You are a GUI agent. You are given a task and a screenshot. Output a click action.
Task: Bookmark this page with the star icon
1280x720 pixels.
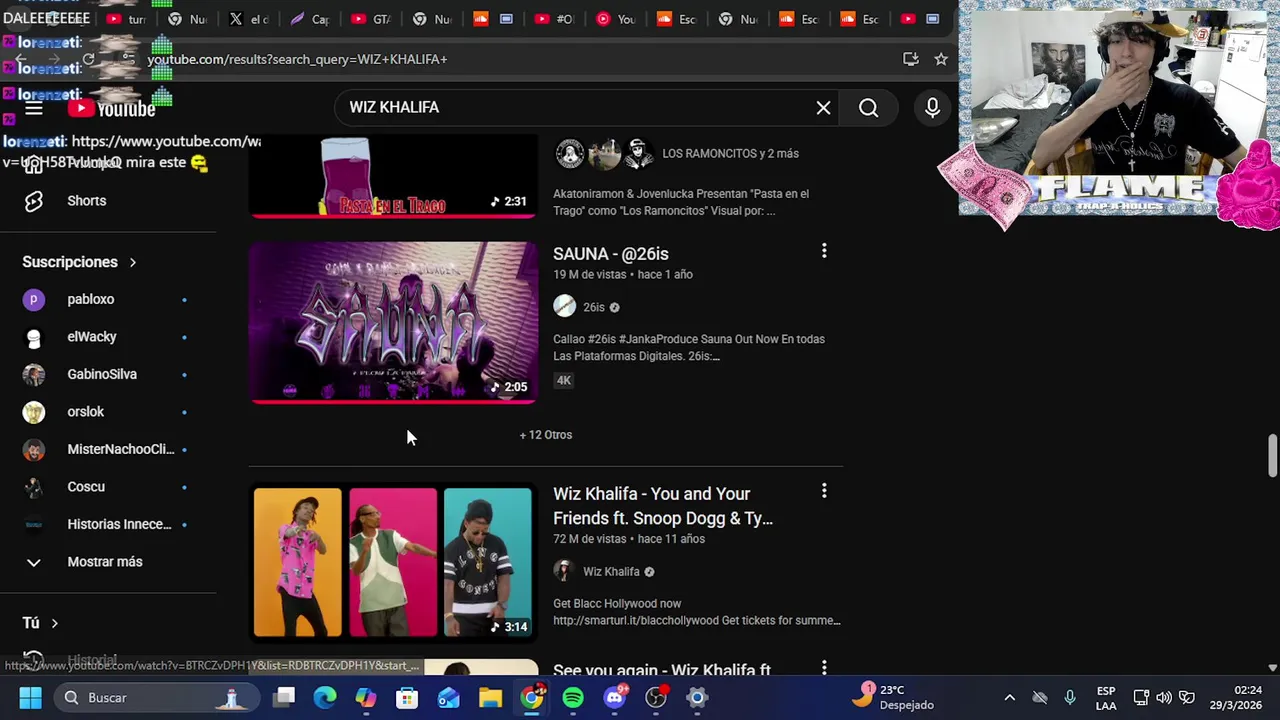pos(941,59)
